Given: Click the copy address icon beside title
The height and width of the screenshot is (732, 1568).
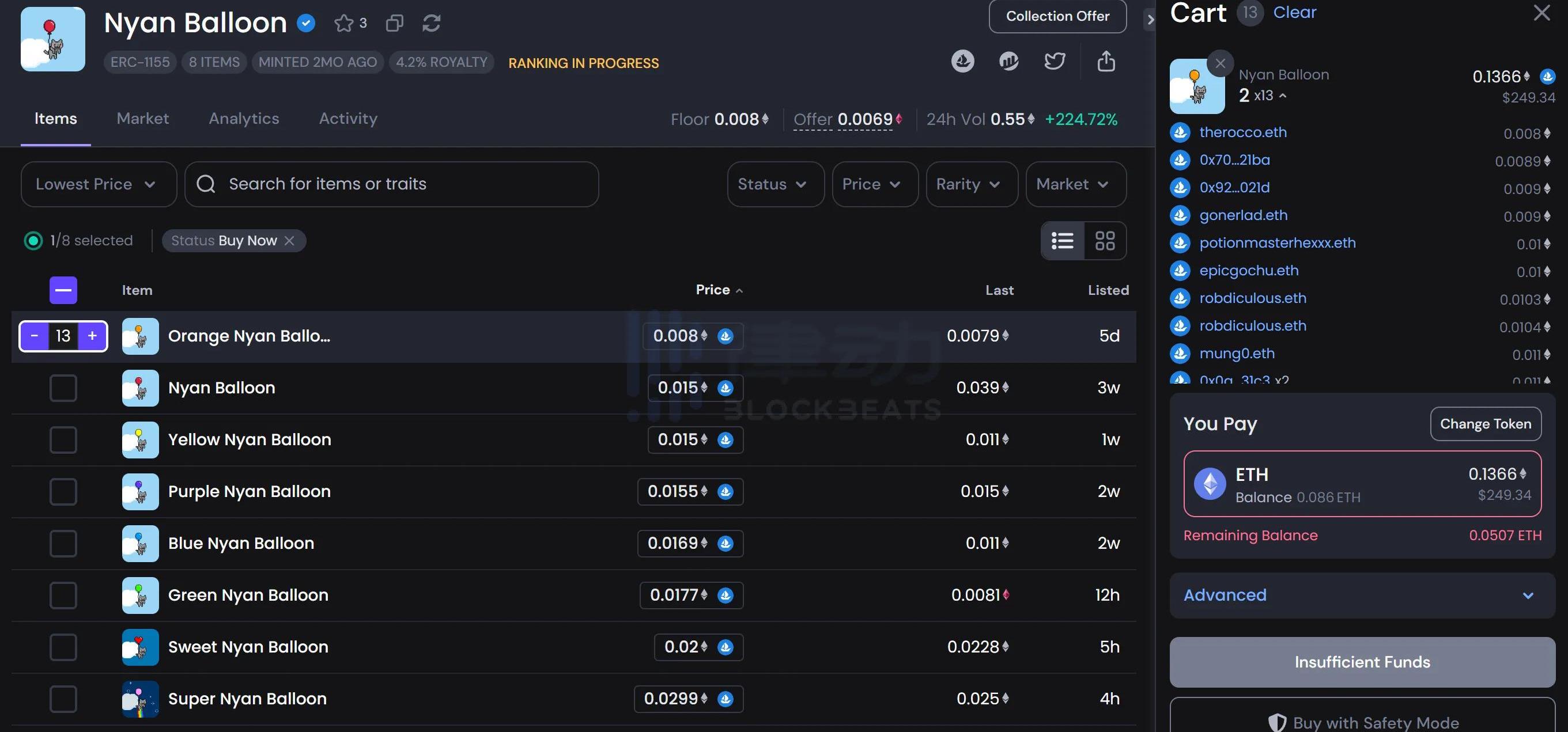Looking at the screenshot, I should 394,23.
